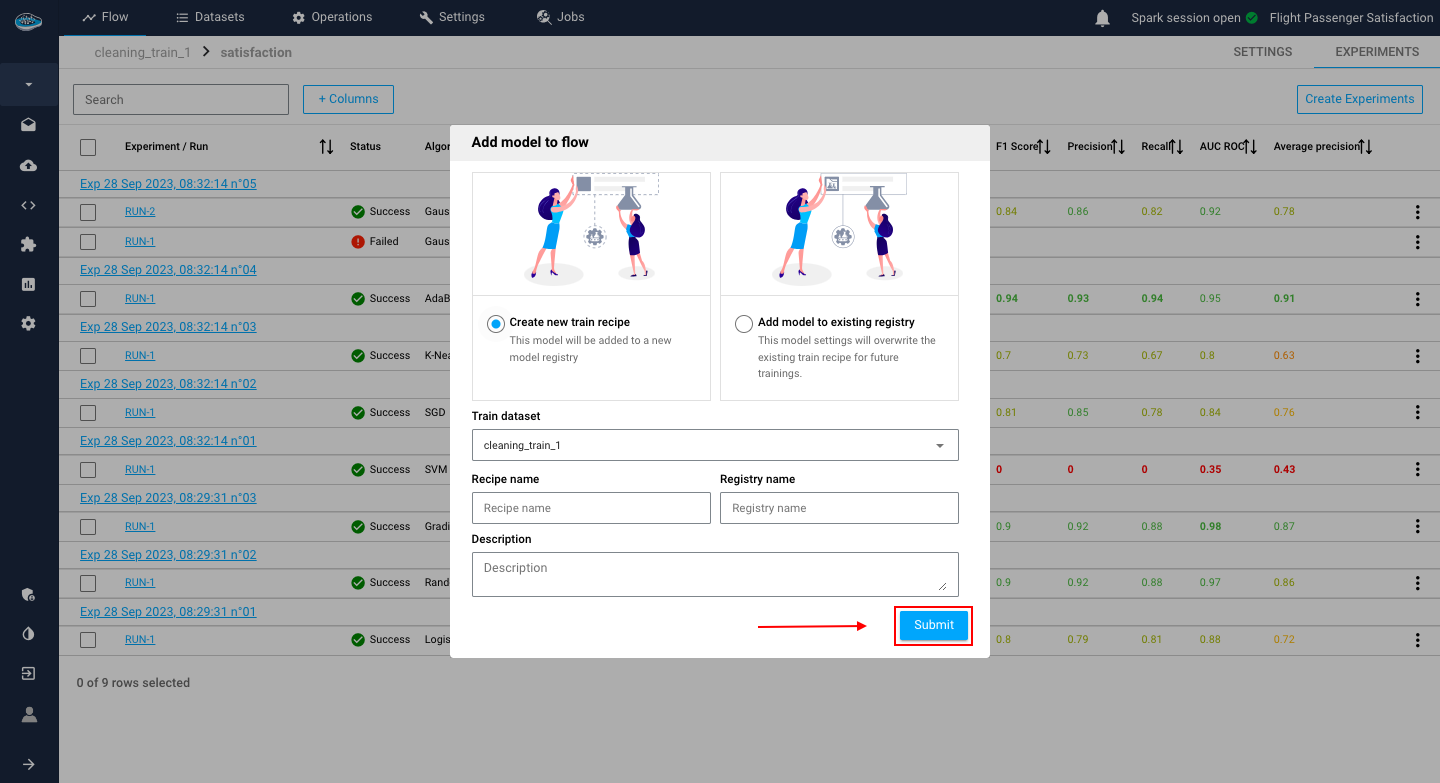Switch to the Settings tab on right
Screen dimensions: 1440x783
1262,52
